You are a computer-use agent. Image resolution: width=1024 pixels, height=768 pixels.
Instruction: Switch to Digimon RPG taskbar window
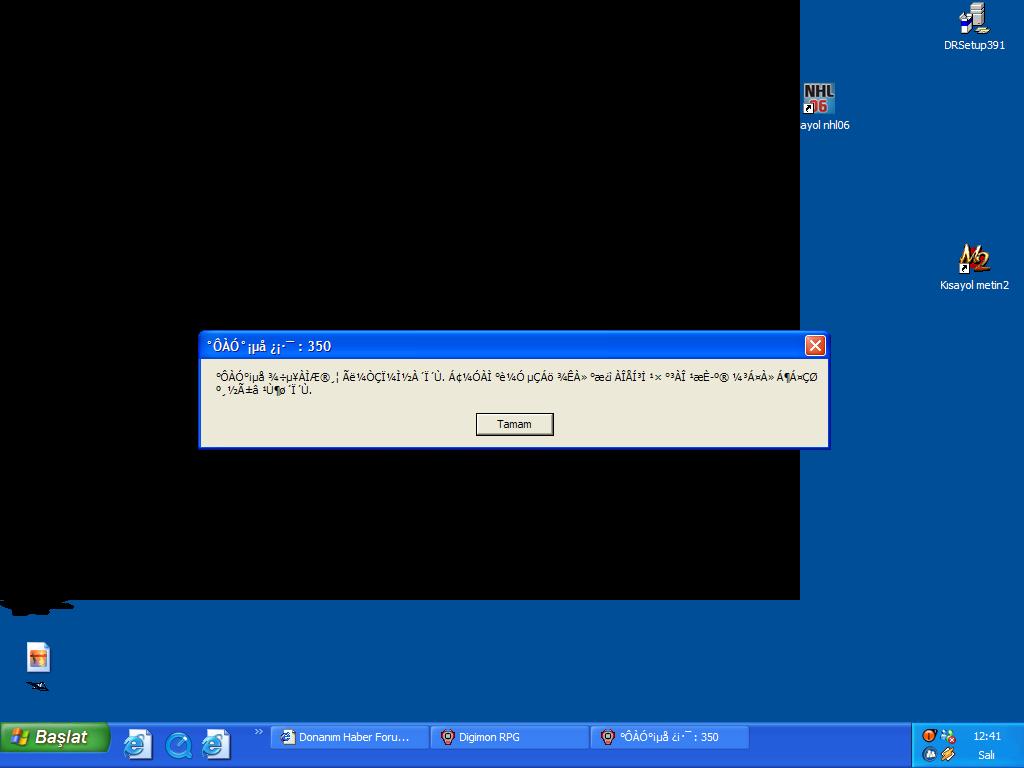509,737
